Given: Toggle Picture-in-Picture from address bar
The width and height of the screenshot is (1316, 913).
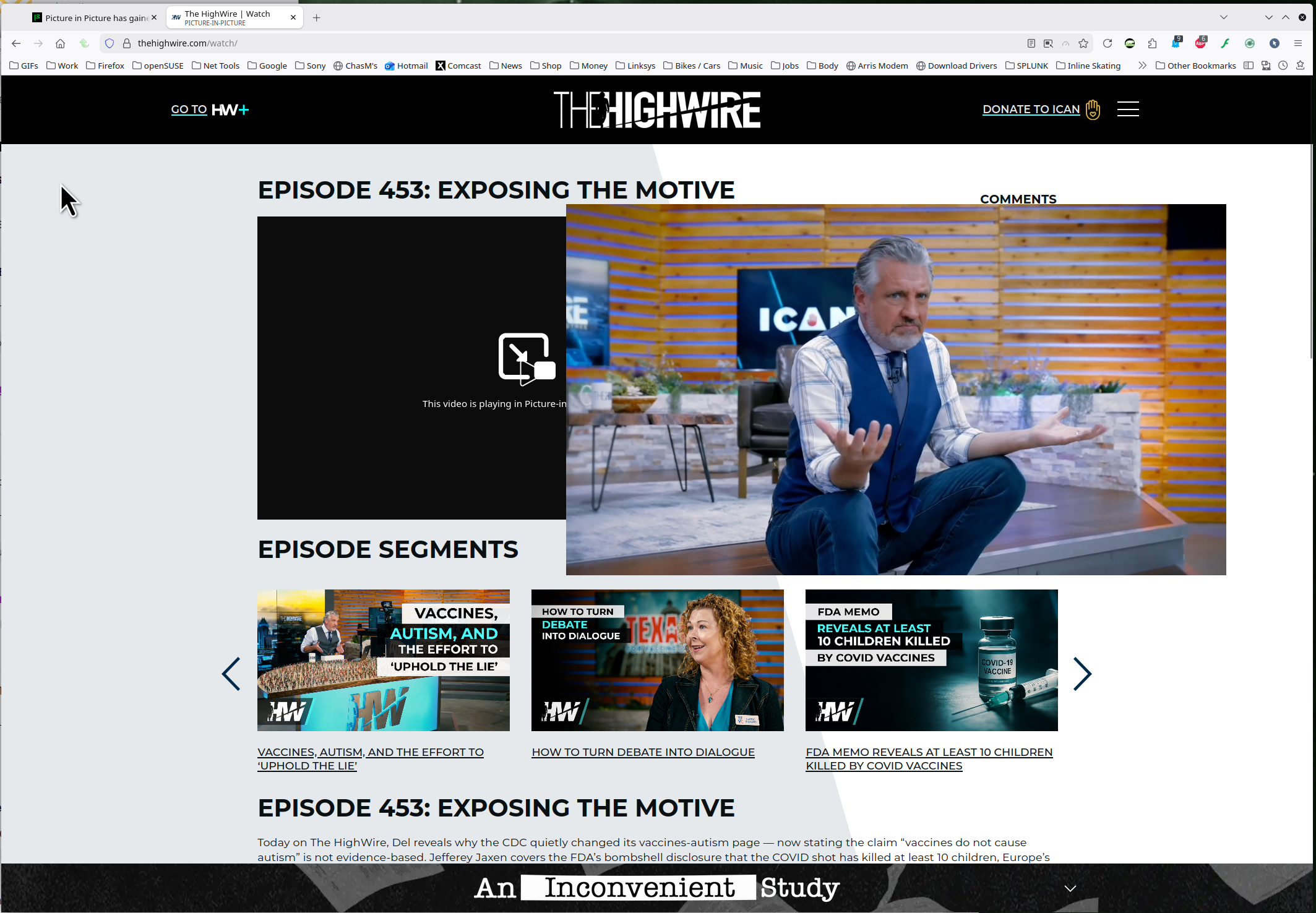Looking at the screenshot, I should [1048, 43].
